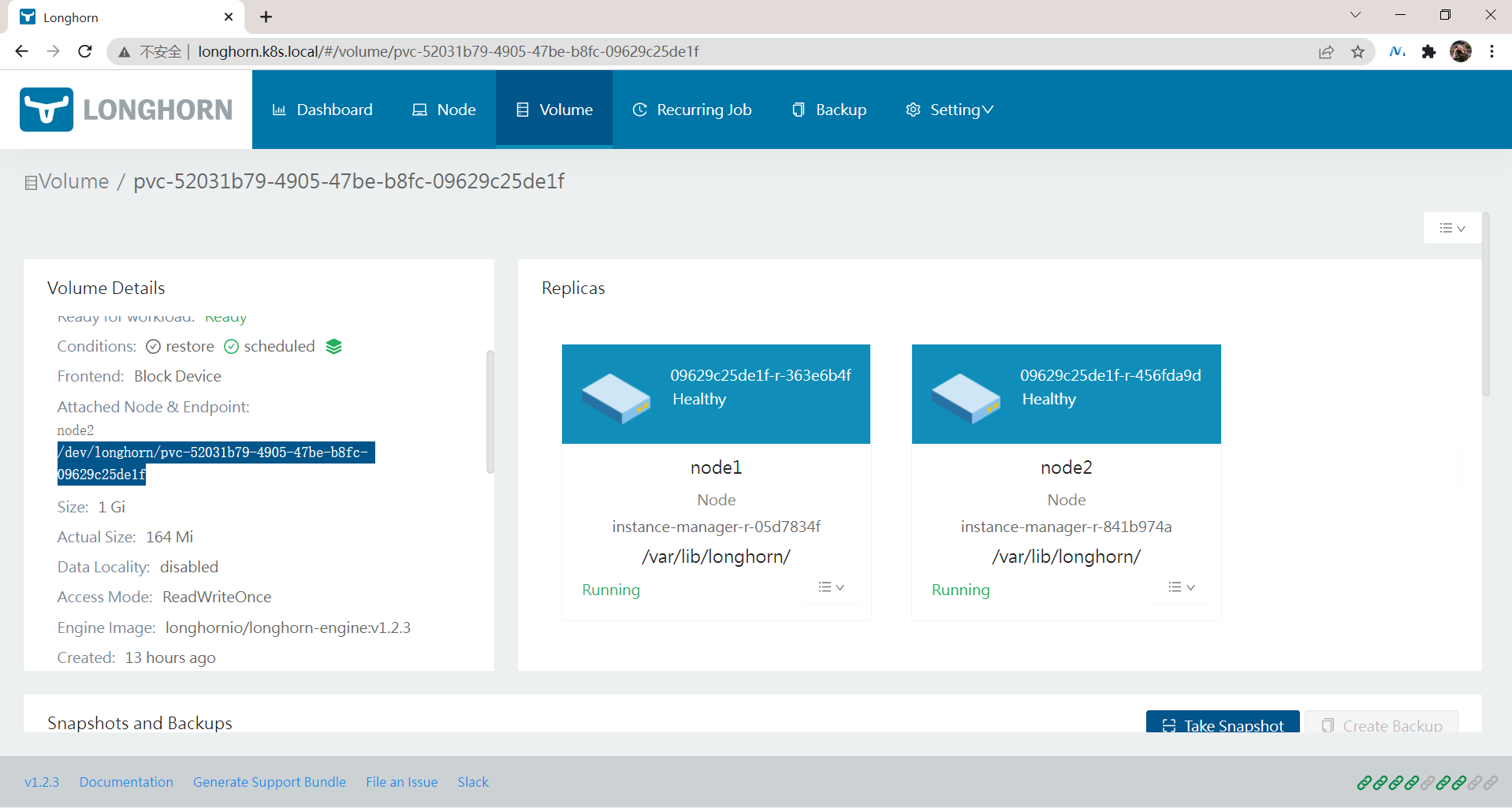Click the Volume breadcrumb link
This screenshot has height=808, width=1512.
point(74,181)
